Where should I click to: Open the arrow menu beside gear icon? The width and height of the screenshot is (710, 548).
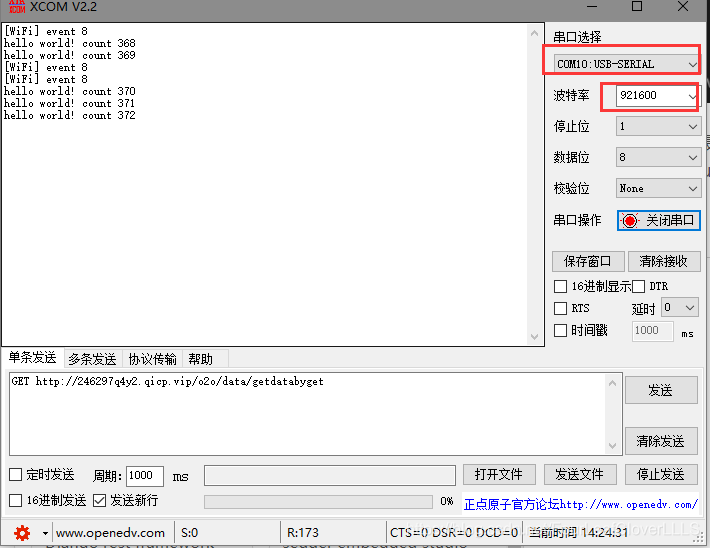click(45, 533)
